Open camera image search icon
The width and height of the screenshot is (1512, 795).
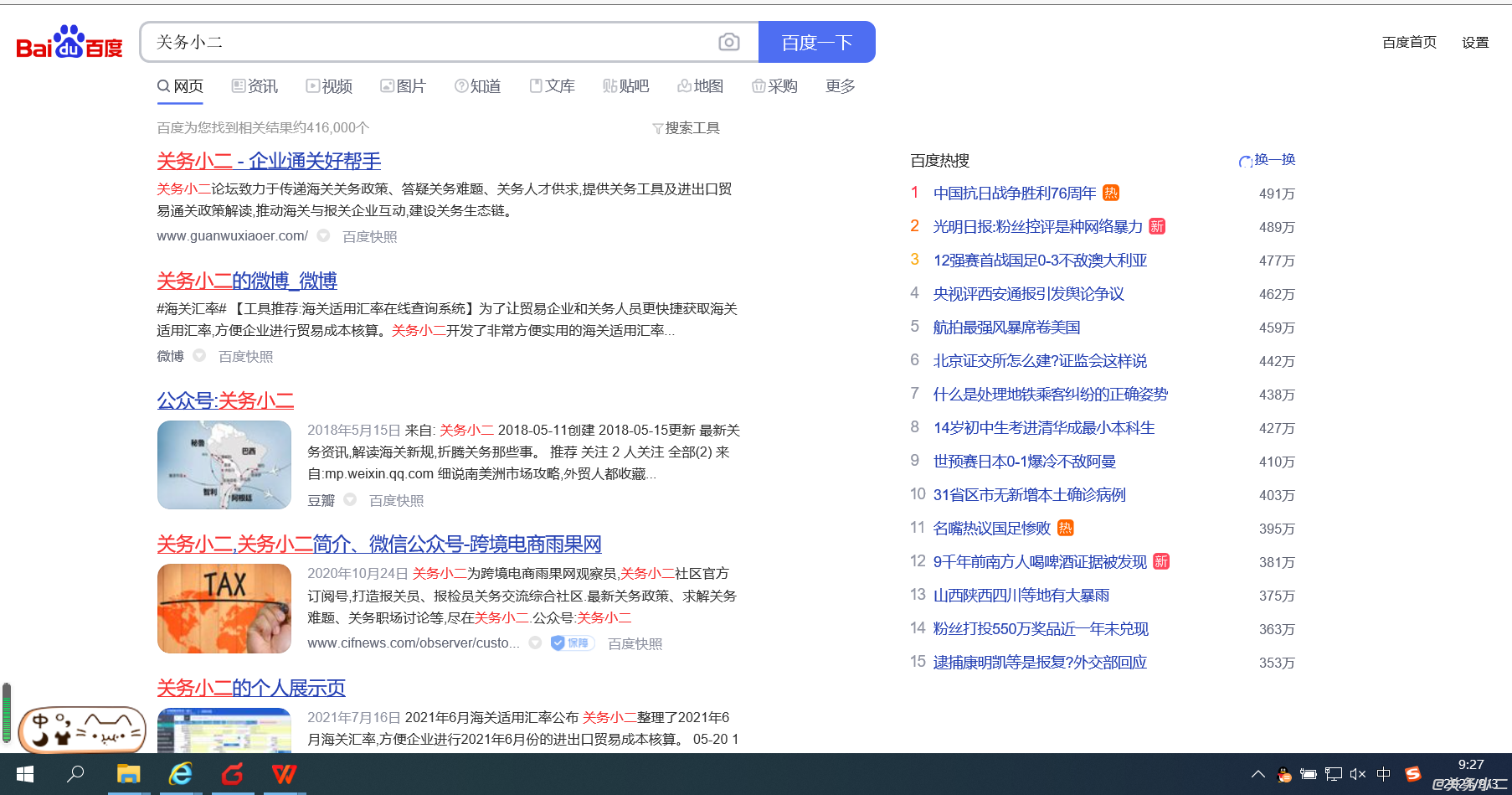[x=729, y=42]
